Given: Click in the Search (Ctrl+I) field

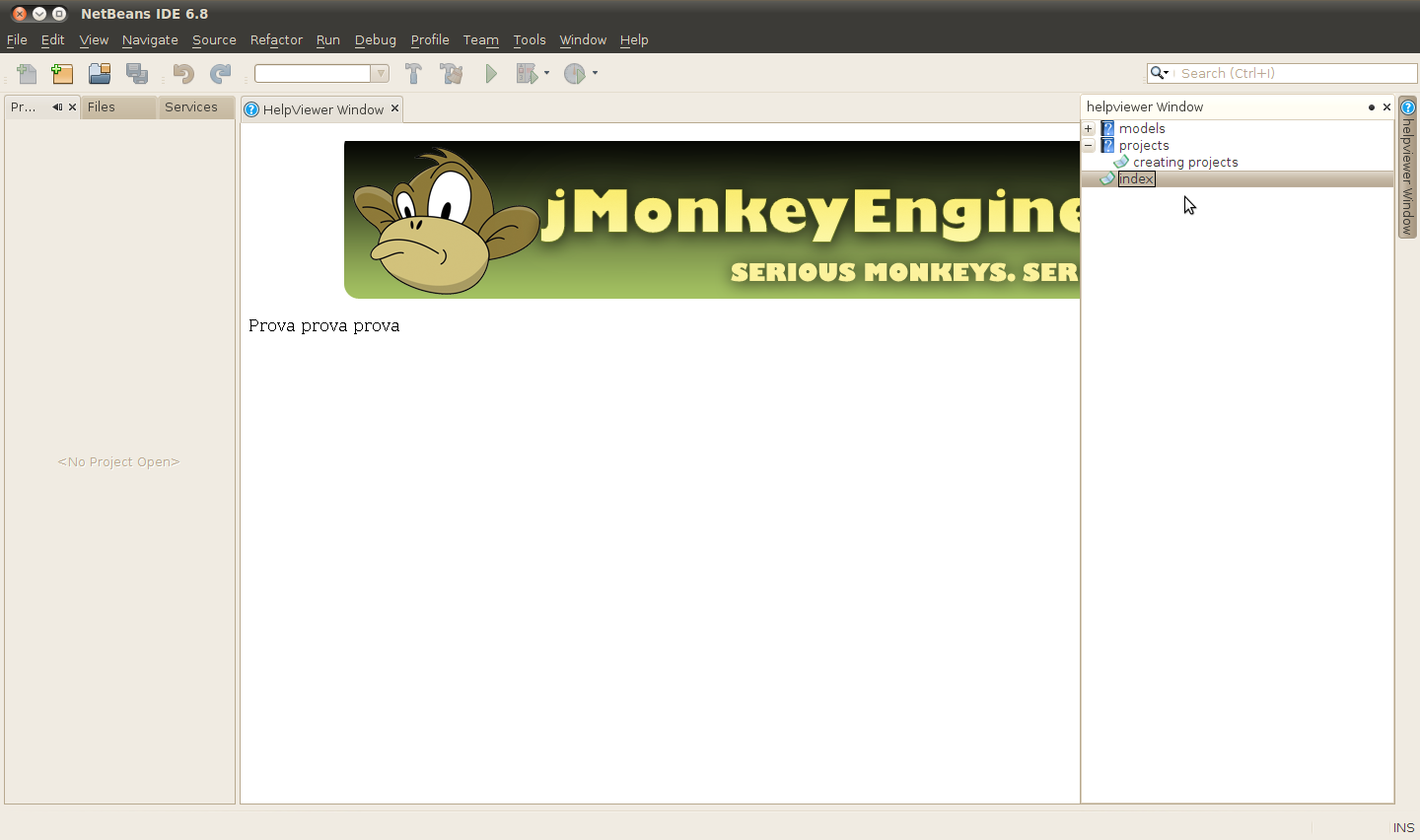Looking at the screenshot, I should click(1296, 73).
